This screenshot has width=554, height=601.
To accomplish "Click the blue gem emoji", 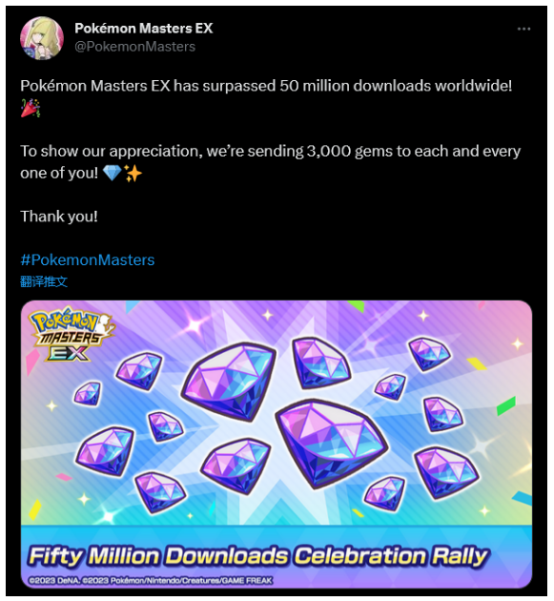I will pos(112,173).
